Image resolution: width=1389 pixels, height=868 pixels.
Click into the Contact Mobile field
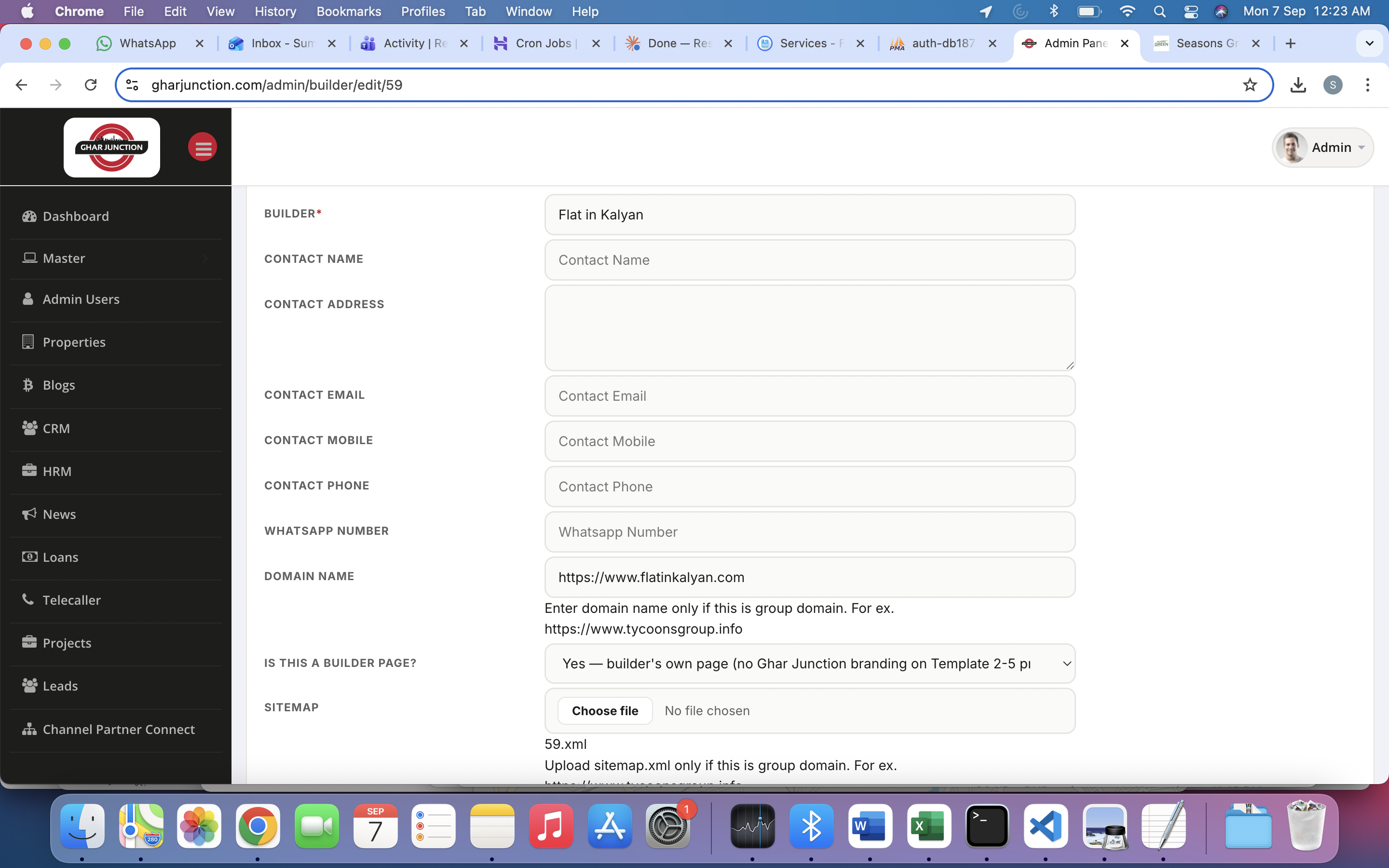[810, 441]
